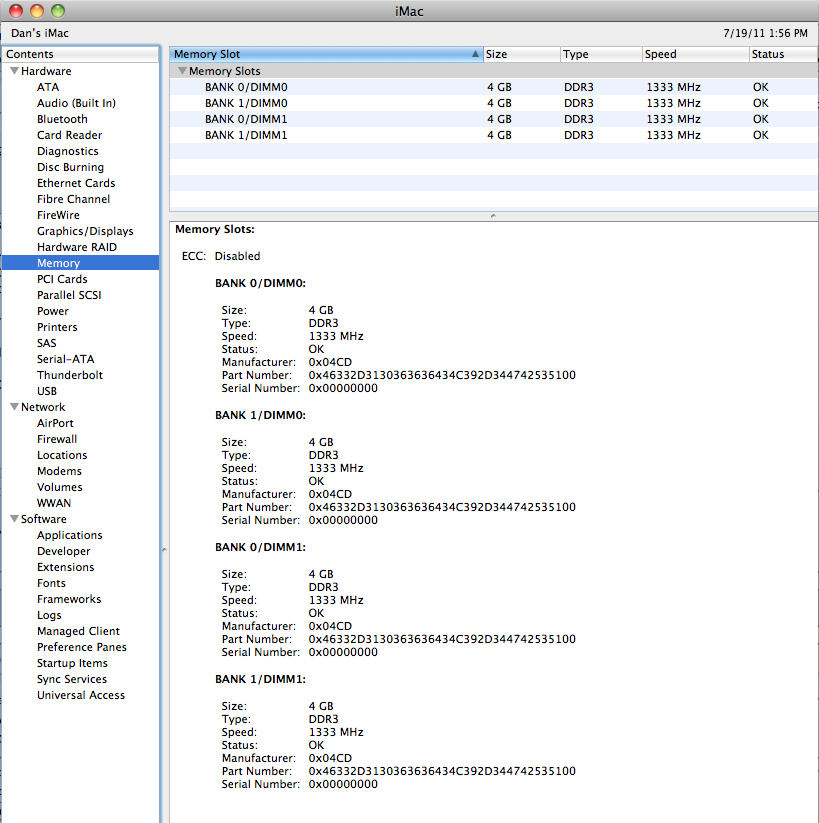Click the Contents column header
Image resolution: width=819 pixels, height=823 pixels.
pyautogui.click(x=80, y=54)
